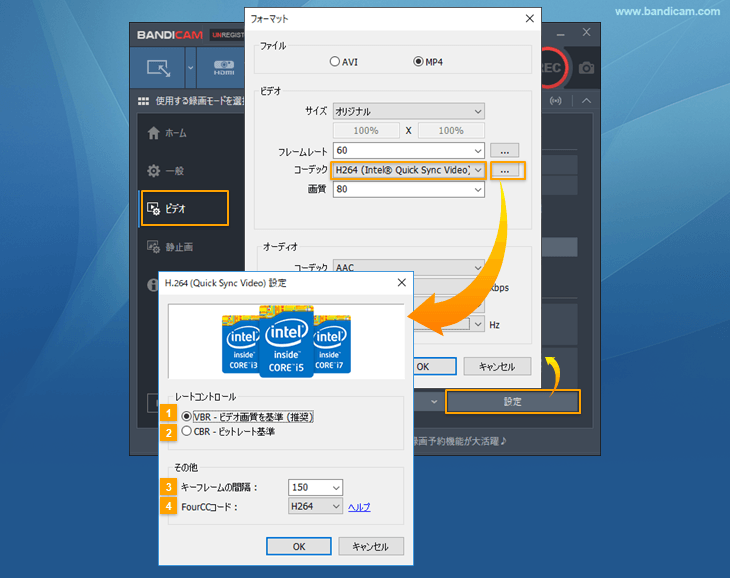Click OK in the フォーマット dialog

(x=434, y=366)
